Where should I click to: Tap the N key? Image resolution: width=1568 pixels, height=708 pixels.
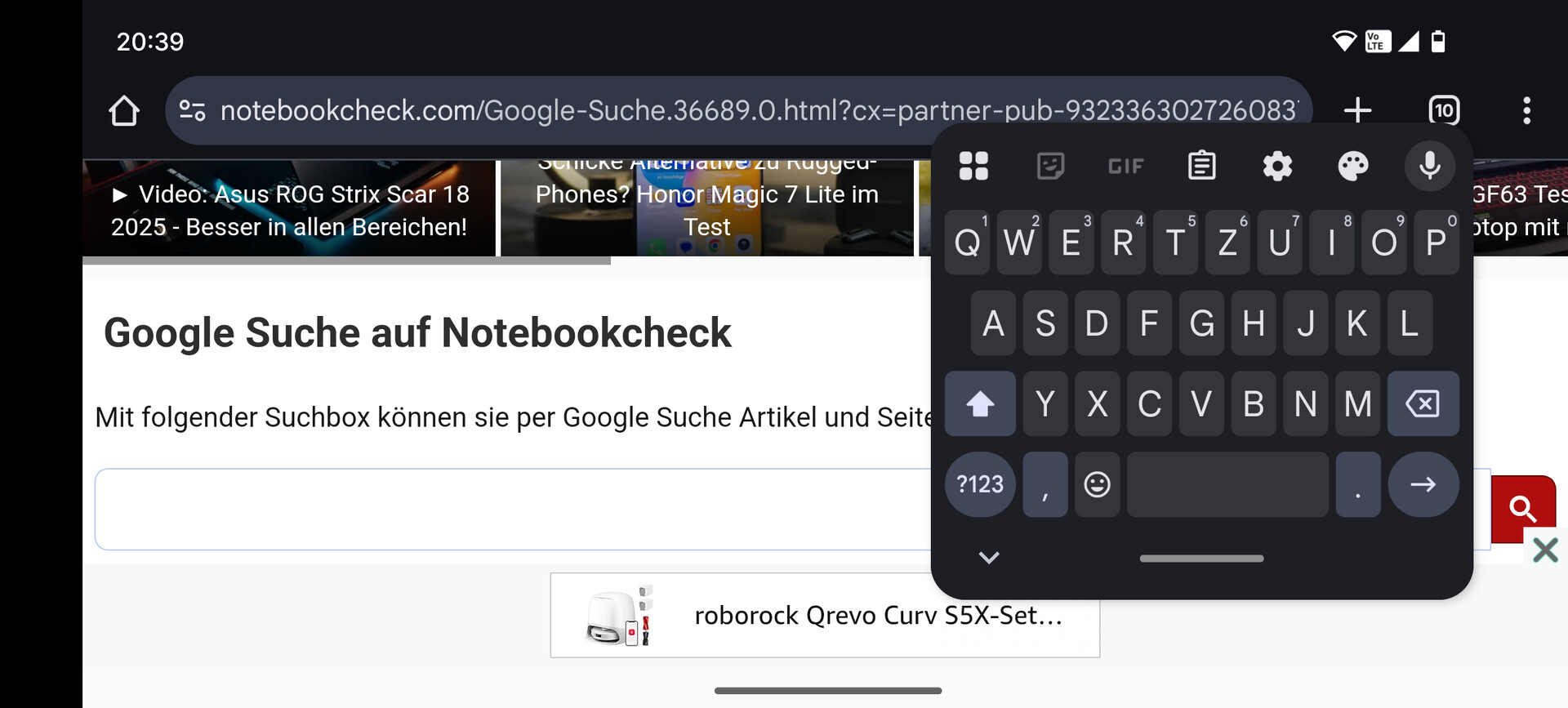[x=1306, y=403]
